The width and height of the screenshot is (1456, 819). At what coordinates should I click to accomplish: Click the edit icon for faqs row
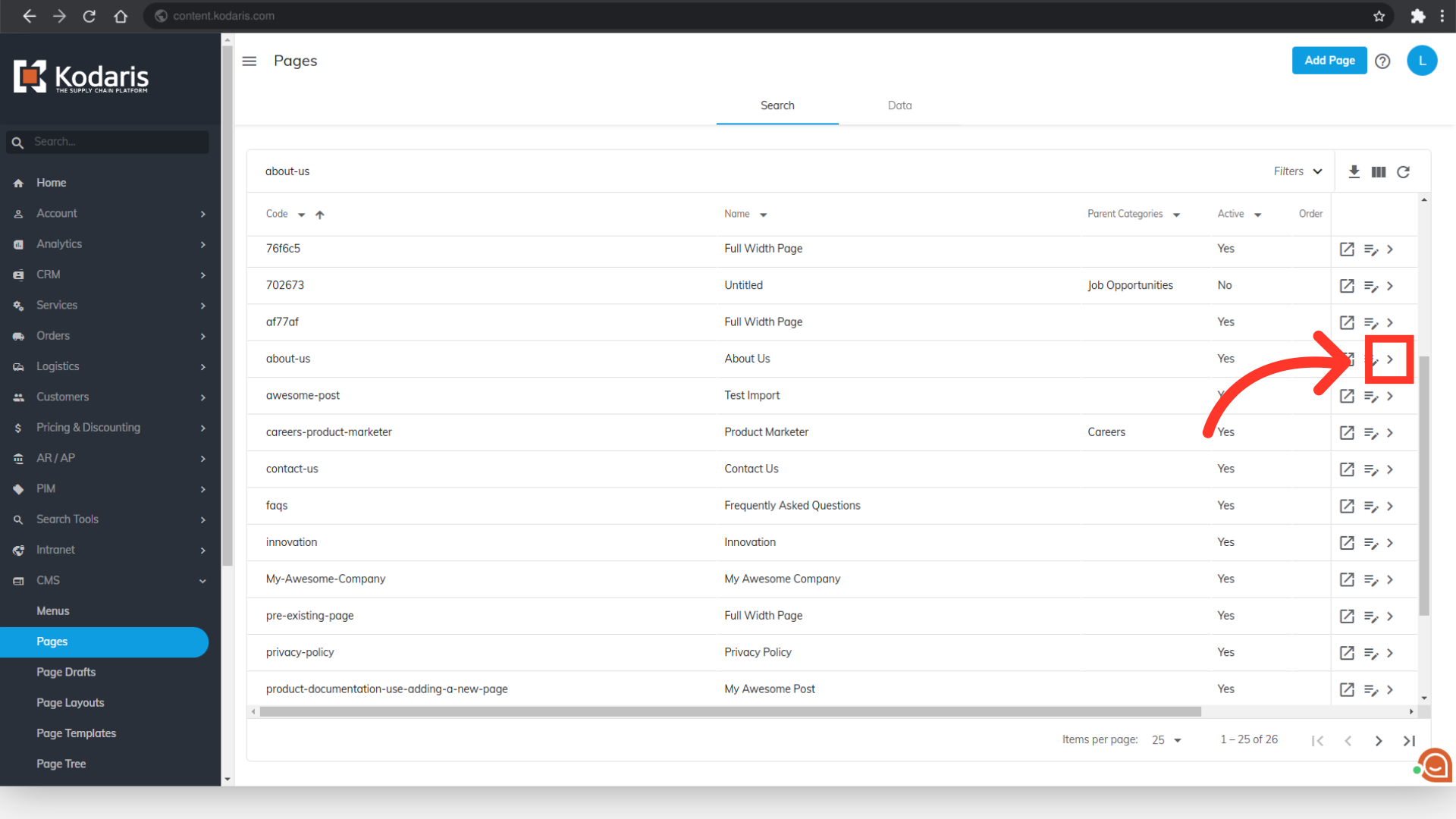(1371, 507)
